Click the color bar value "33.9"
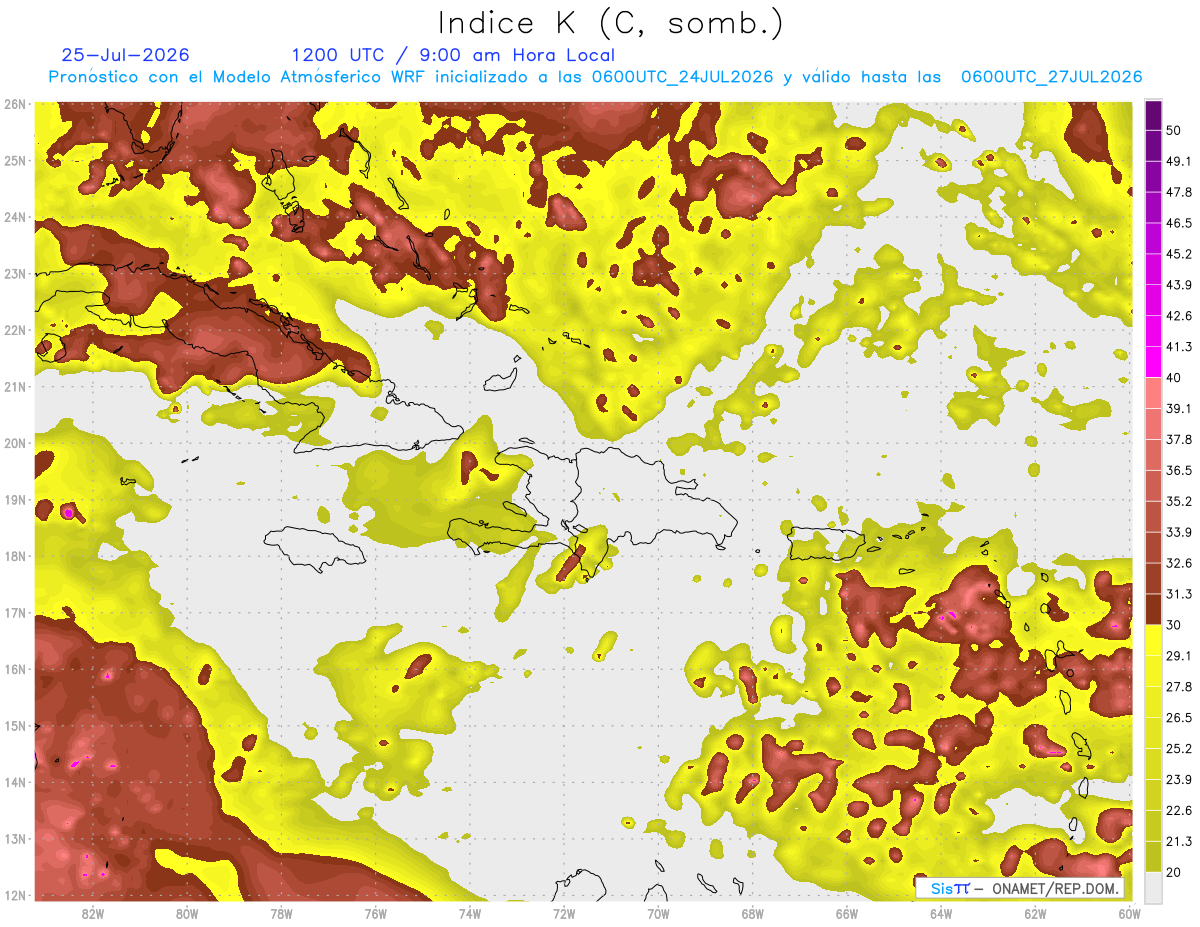This screenshot has height=927, width=1200. click(1178, 532)
